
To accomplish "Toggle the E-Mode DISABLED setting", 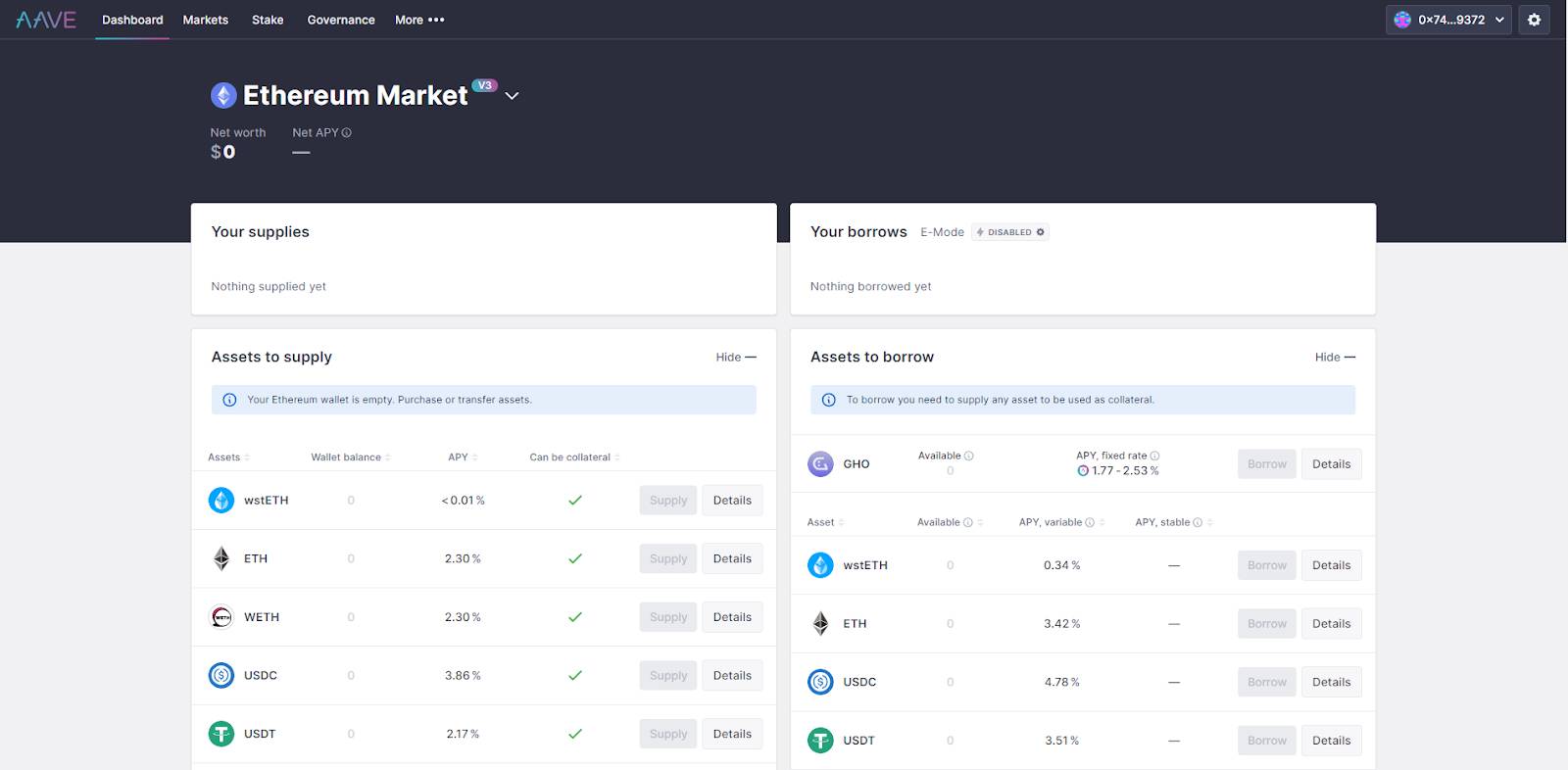I will tap(1010, 232).
